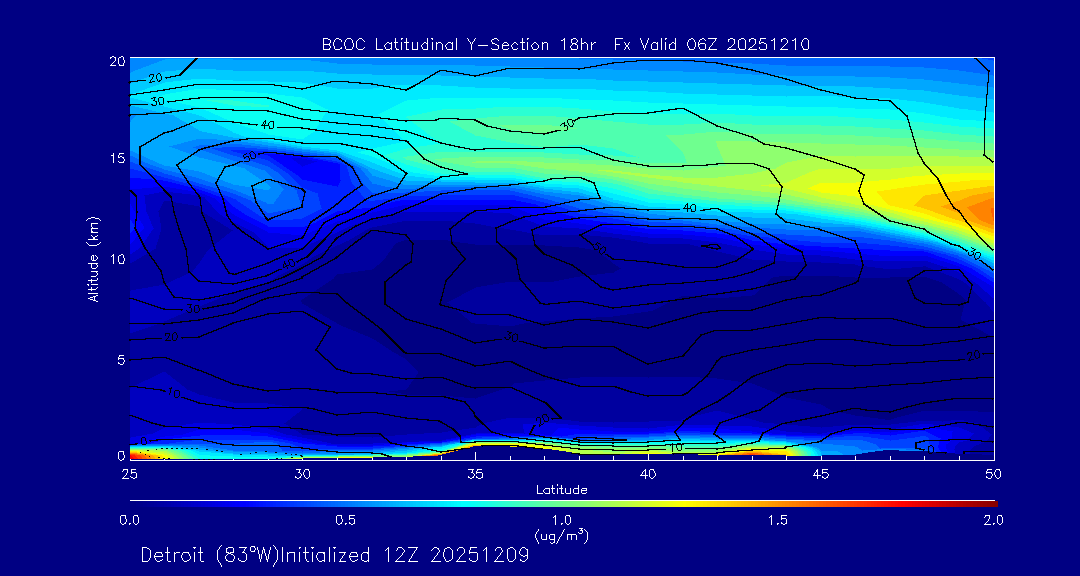Click the "Initialized 12Z 20251209" footer text
The width and height of the screenshot is (1080, 576).
pos(405,555)
